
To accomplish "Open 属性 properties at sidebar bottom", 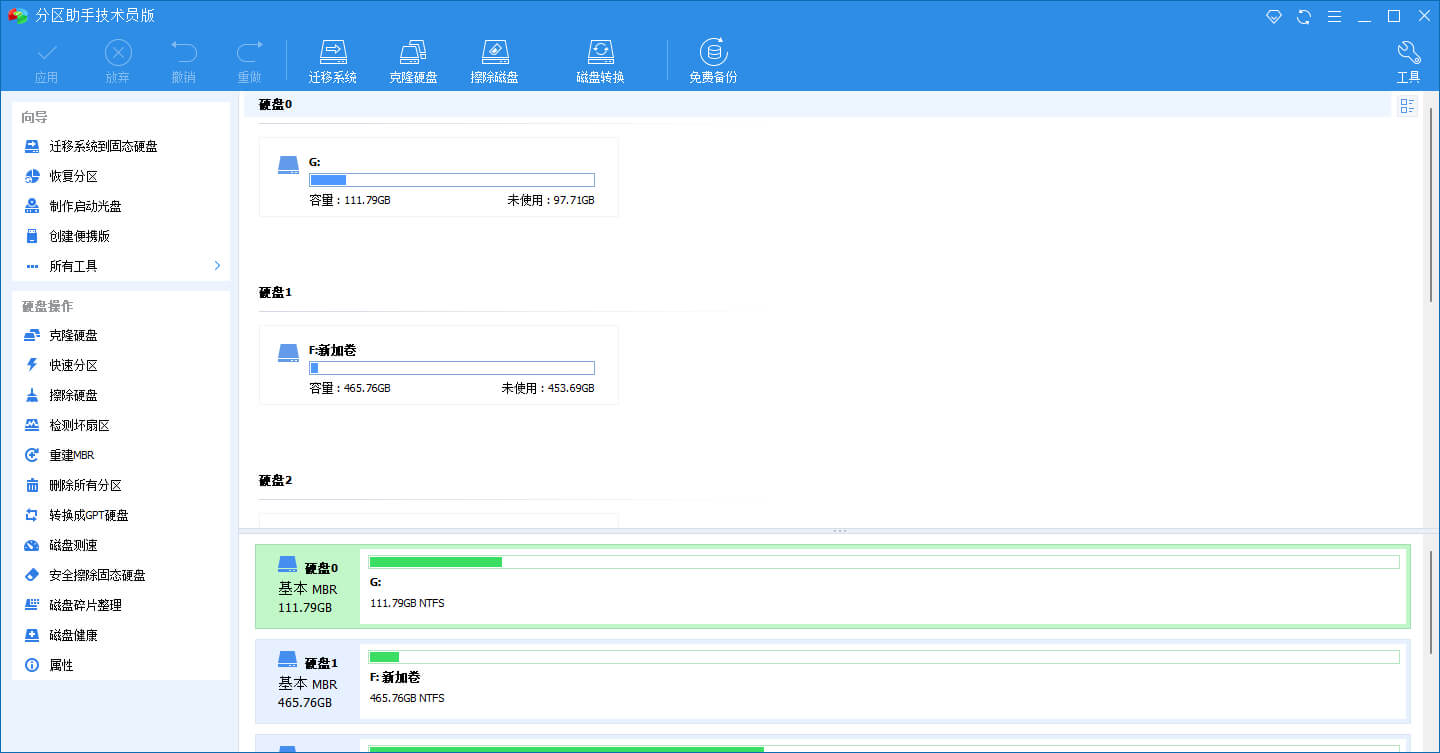I will (x=60, y=664).
